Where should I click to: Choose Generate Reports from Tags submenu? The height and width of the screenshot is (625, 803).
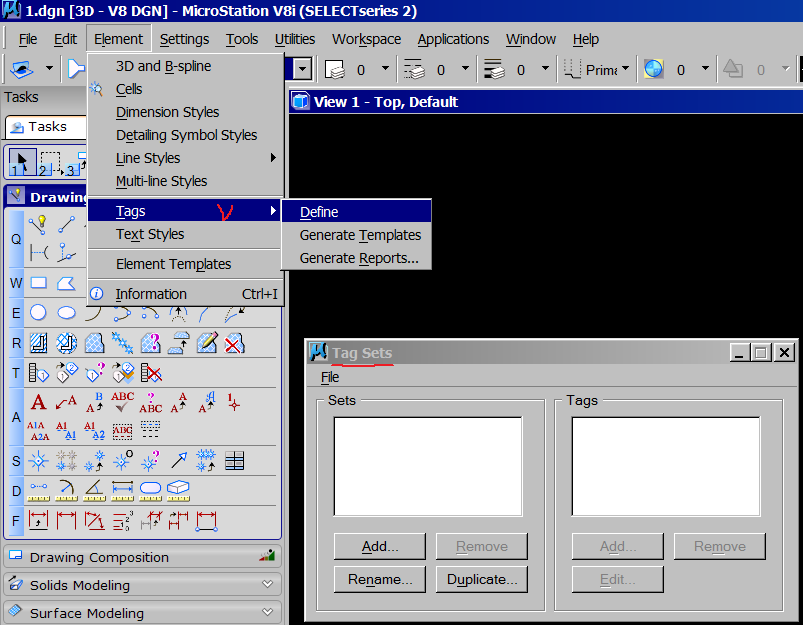point(356,258)
